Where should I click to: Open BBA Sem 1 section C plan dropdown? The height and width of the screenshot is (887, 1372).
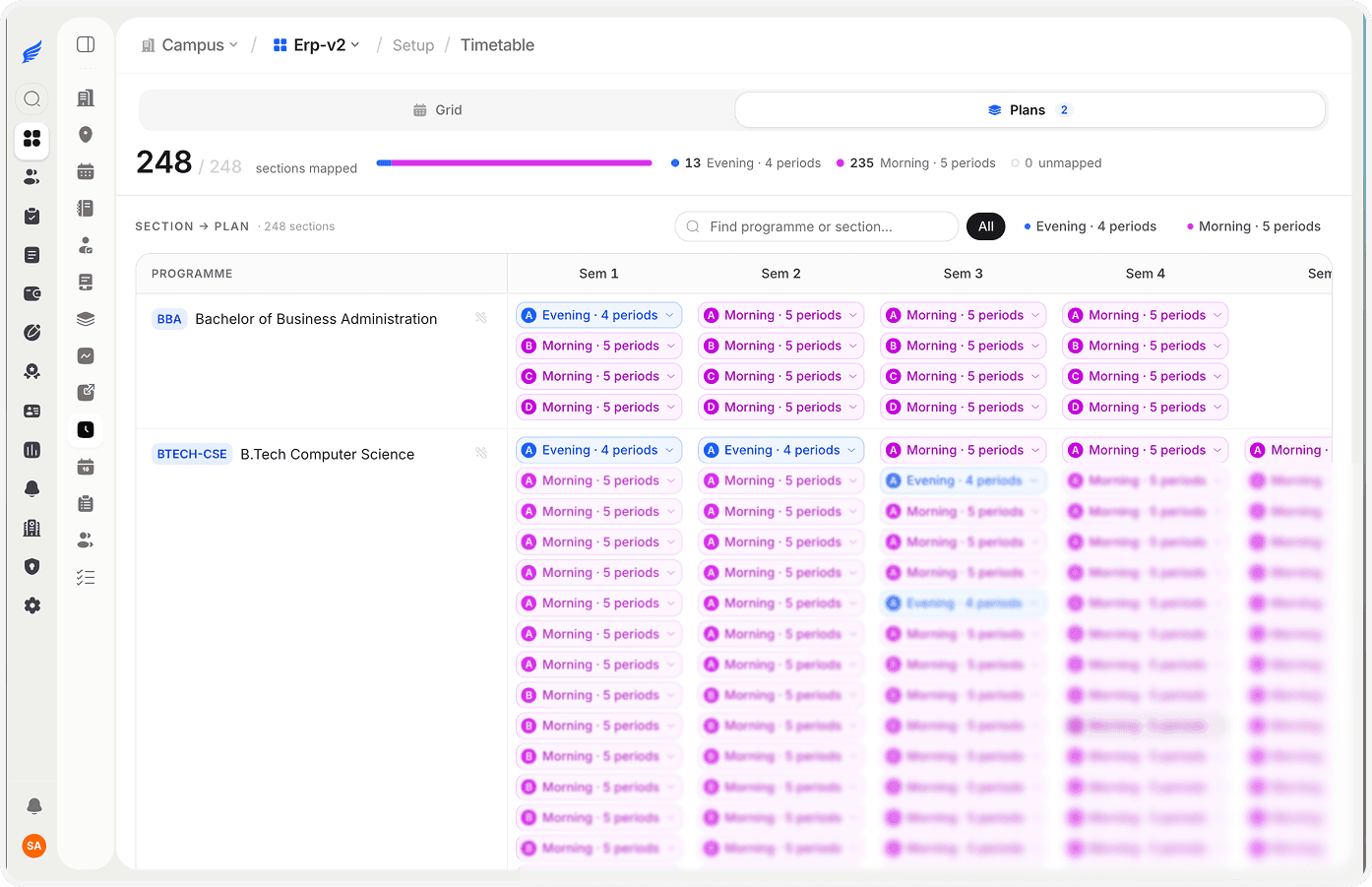(599, 376)
